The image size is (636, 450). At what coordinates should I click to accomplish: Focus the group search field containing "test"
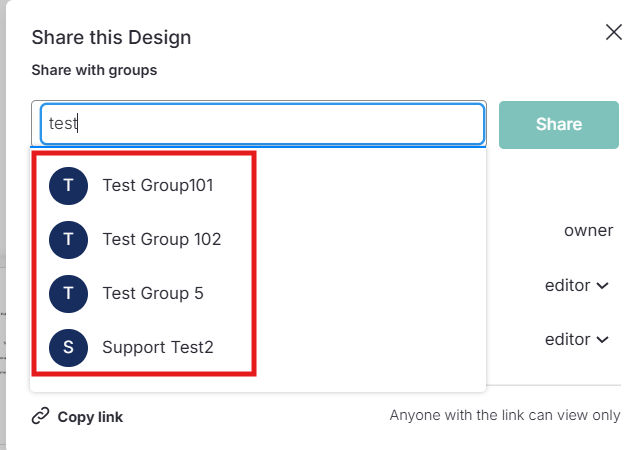(x=258, y=124)
